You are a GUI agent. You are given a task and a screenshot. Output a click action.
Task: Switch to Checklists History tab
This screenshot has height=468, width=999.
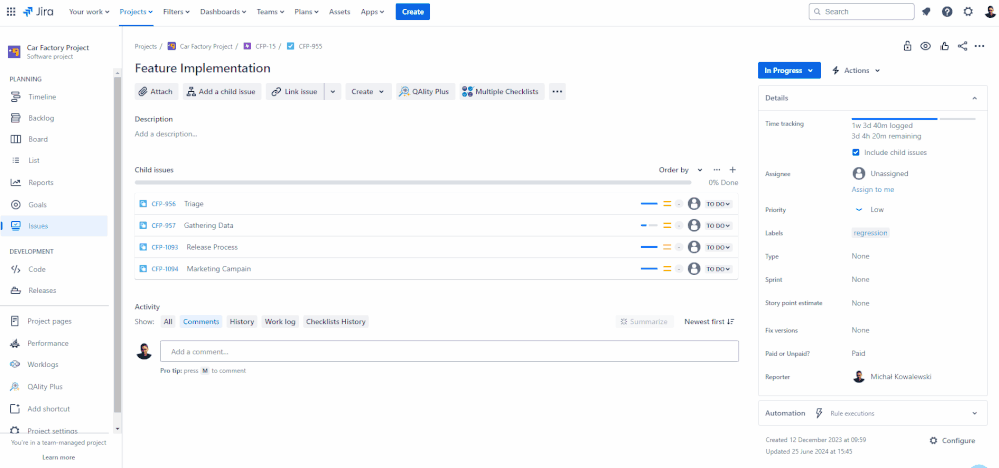coord(336,322)
